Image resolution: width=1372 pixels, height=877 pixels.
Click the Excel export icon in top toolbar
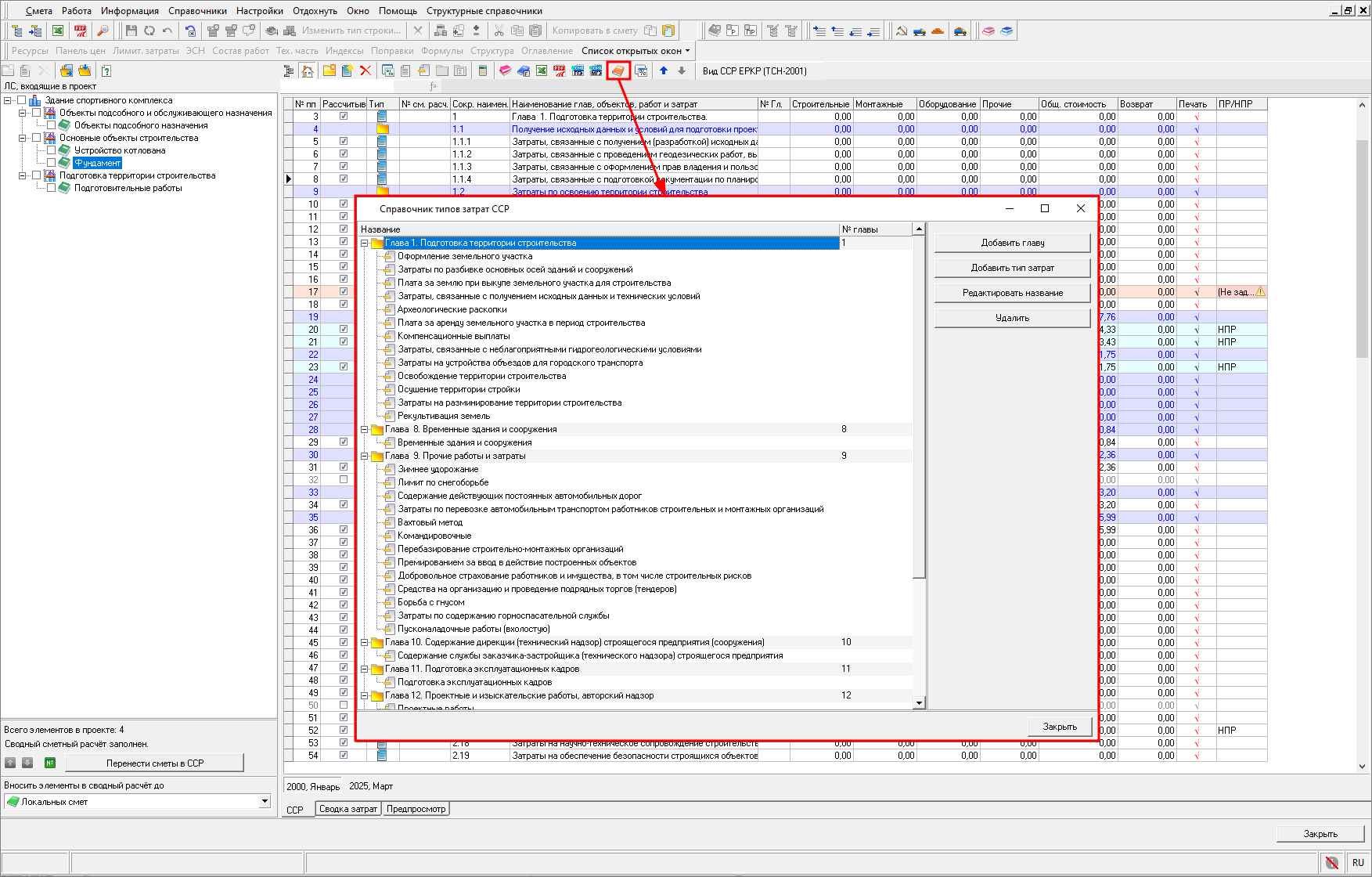[x=58, y=31]
